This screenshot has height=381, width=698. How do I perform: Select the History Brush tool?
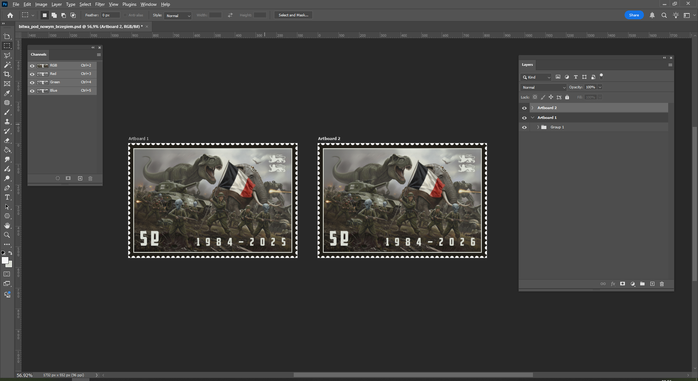(x=7, y=131)
